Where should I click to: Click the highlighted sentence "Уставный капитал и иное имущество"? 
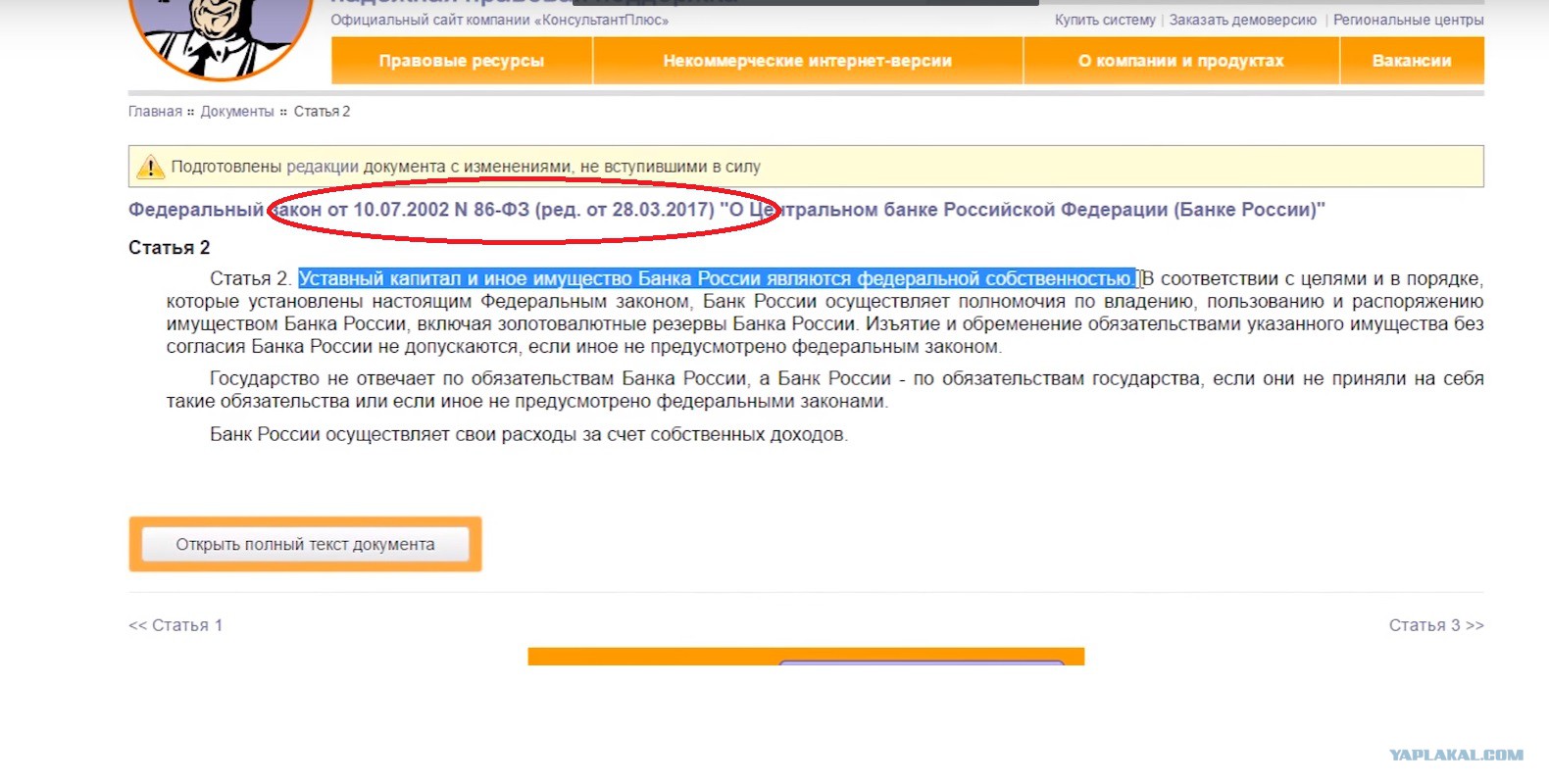point(717,279)
